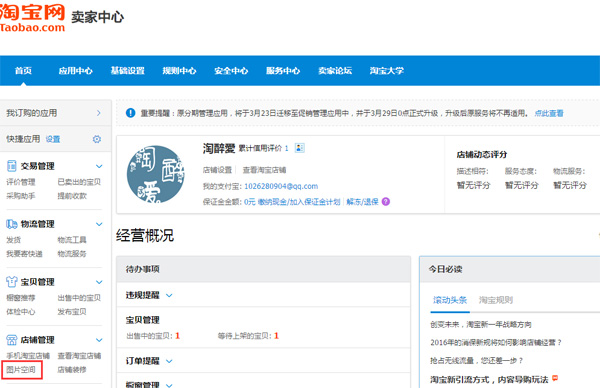600x388 pixels.
Task: Click the 店铺管理 shop icon
Action: 11,340
